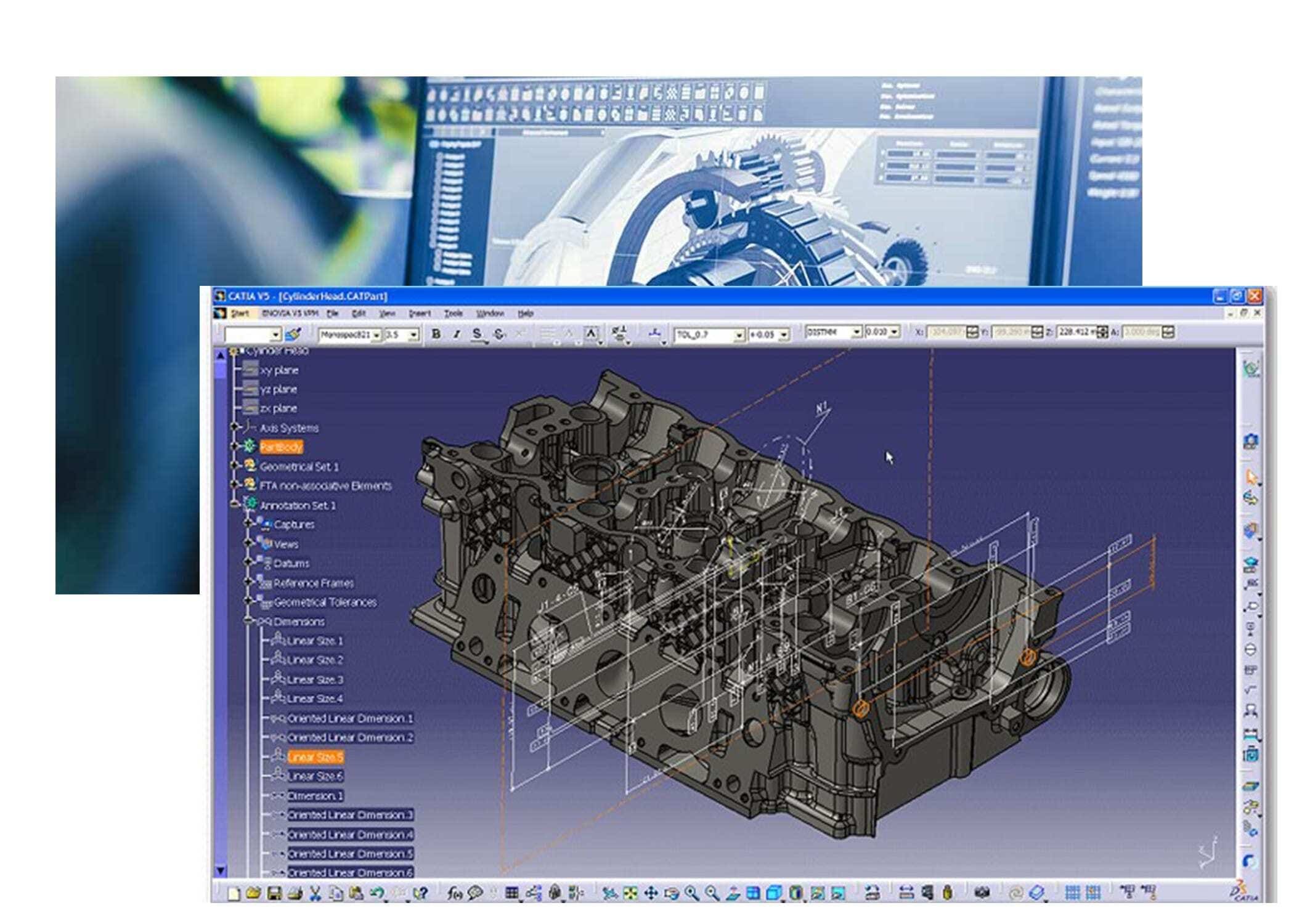Open the Window menu
This screenshot has width=1294, height=924.
click(490, 314)
